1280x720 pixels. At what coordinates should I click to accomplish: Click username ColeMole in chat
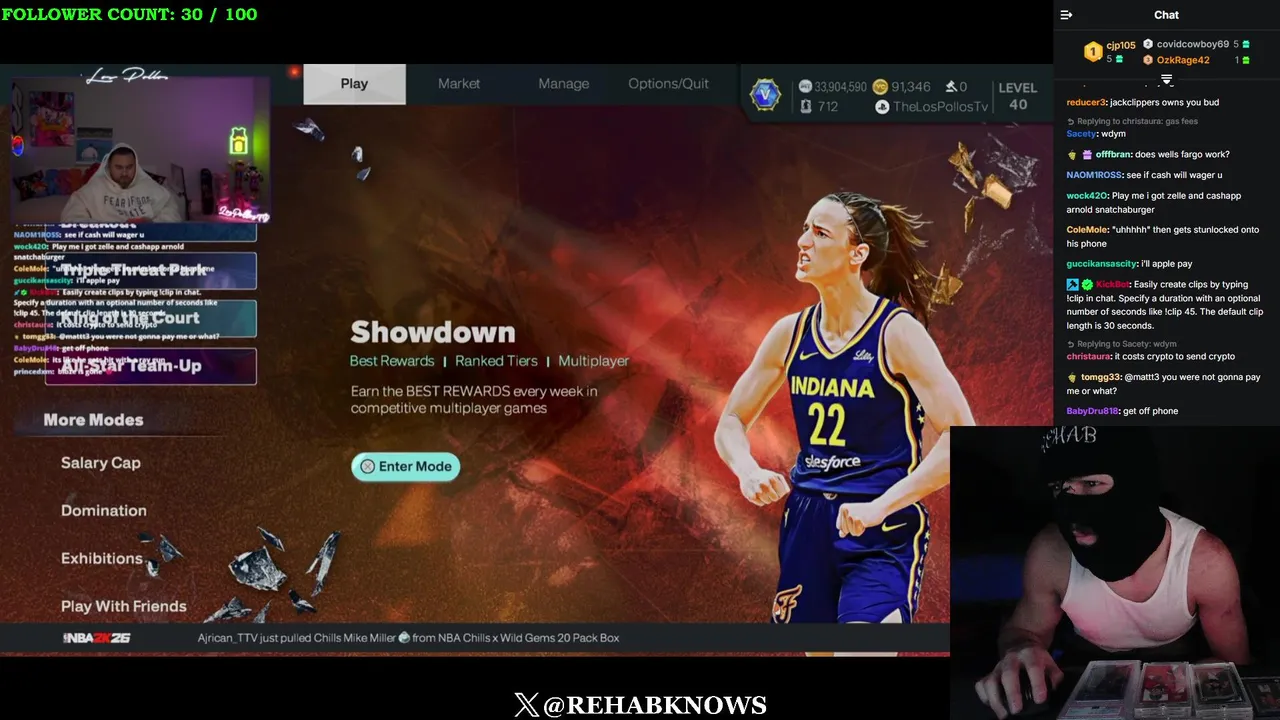click(1087, 230)
